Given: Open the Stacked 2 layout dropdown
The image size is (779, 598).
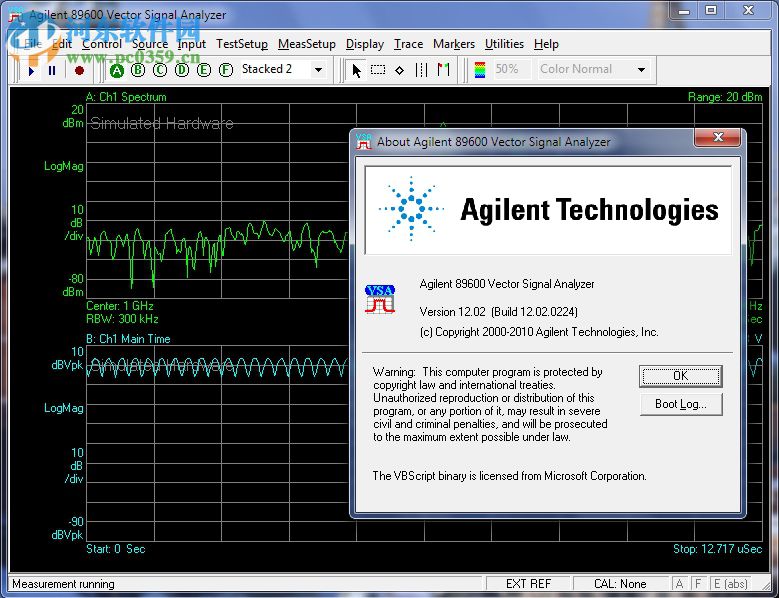Looking at the screenshot, I should coord(318,70).
